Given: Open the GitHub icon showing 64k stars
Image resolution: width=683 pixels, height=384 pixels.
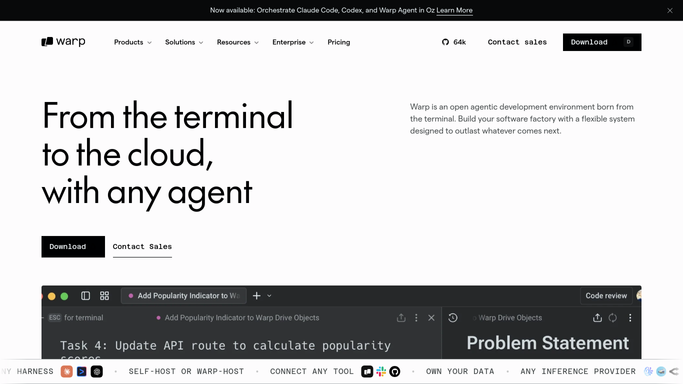Looking at the screenshot, I should (453, 42).
